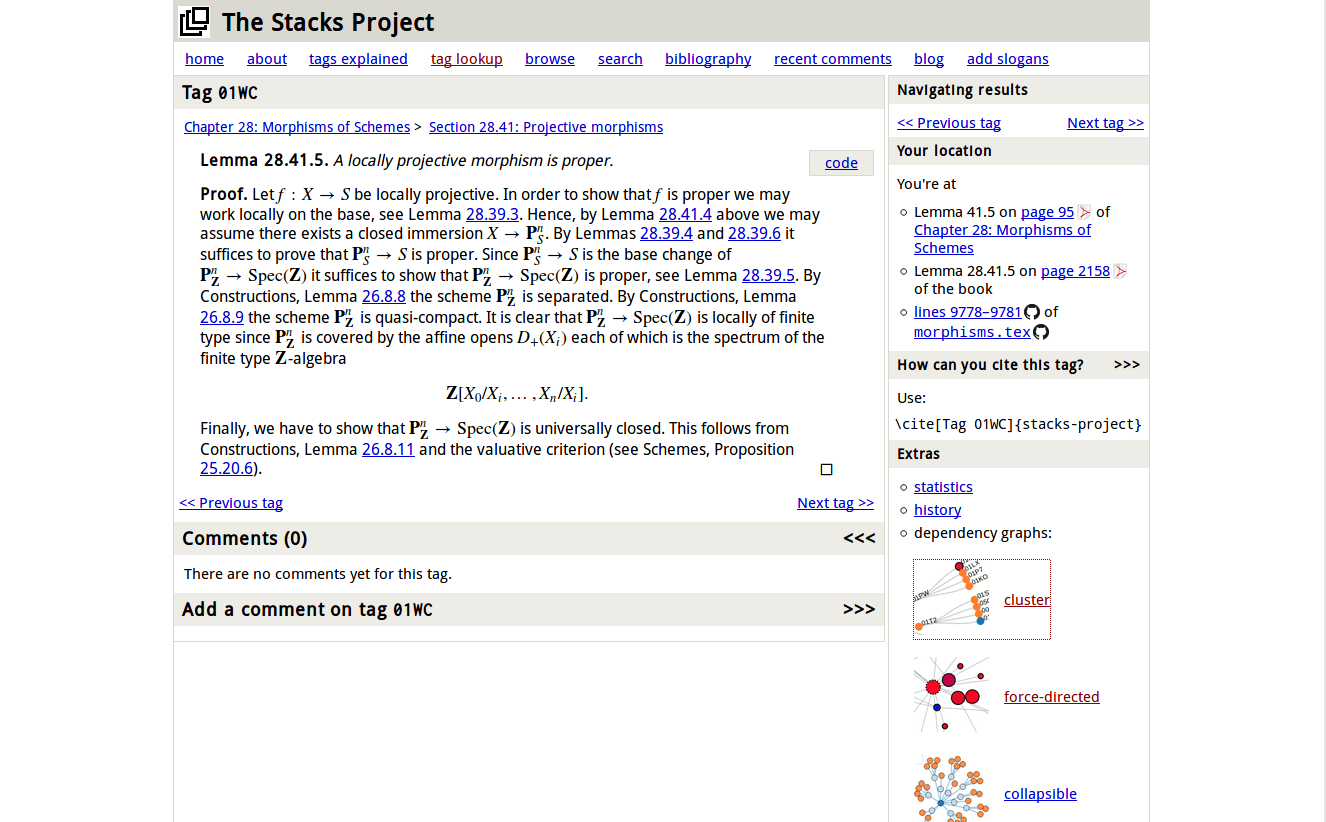
Task: Open Section 28.41: Projective morphisms breadcrumb
Action: click(x=545, y=127)
